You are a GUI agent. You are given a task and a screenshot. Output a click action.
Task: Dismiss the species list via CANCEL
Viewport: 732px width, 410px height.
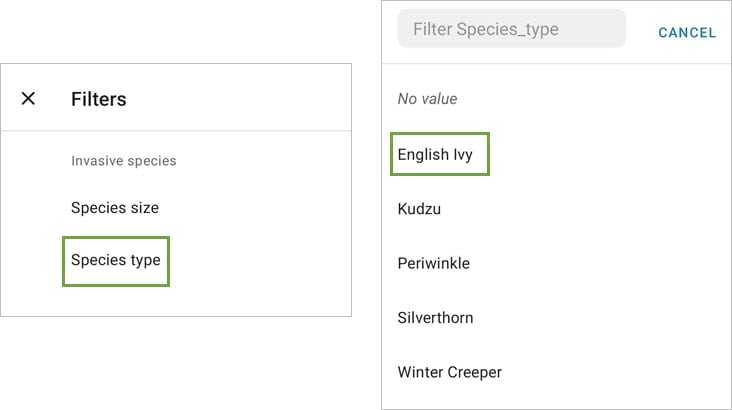click(687, 33)
